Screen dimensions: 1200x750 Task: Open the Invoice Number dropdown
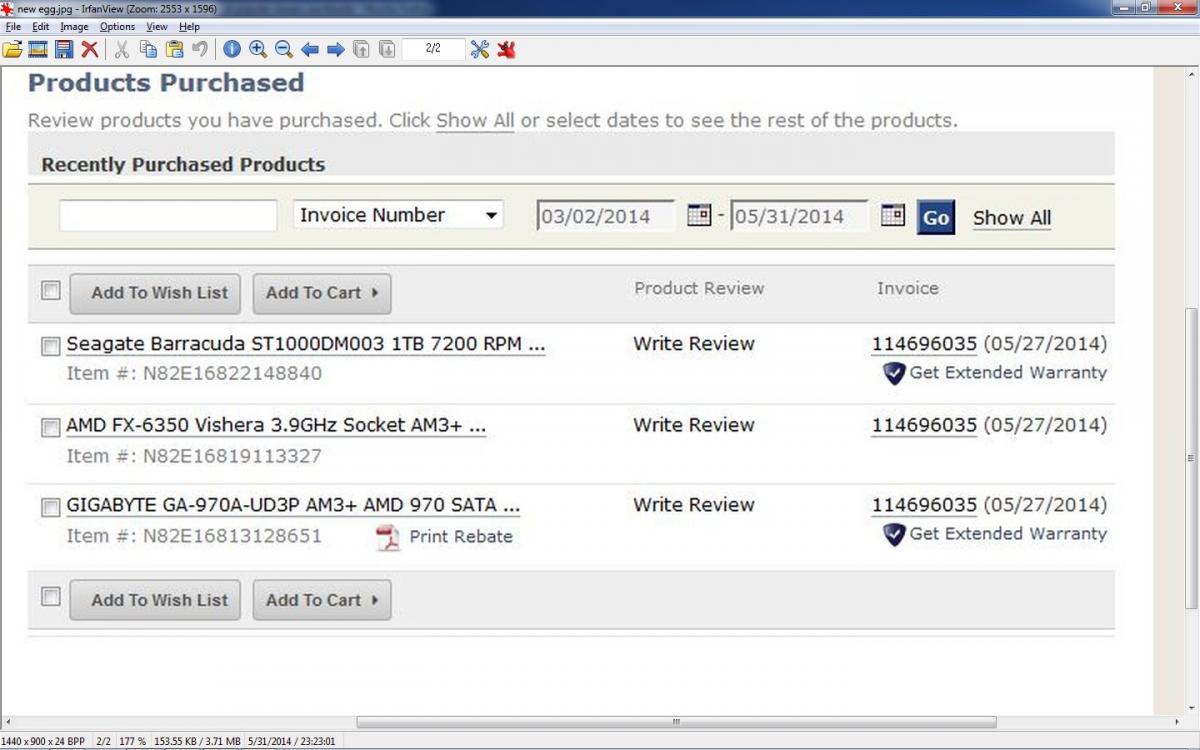[398, 215]
